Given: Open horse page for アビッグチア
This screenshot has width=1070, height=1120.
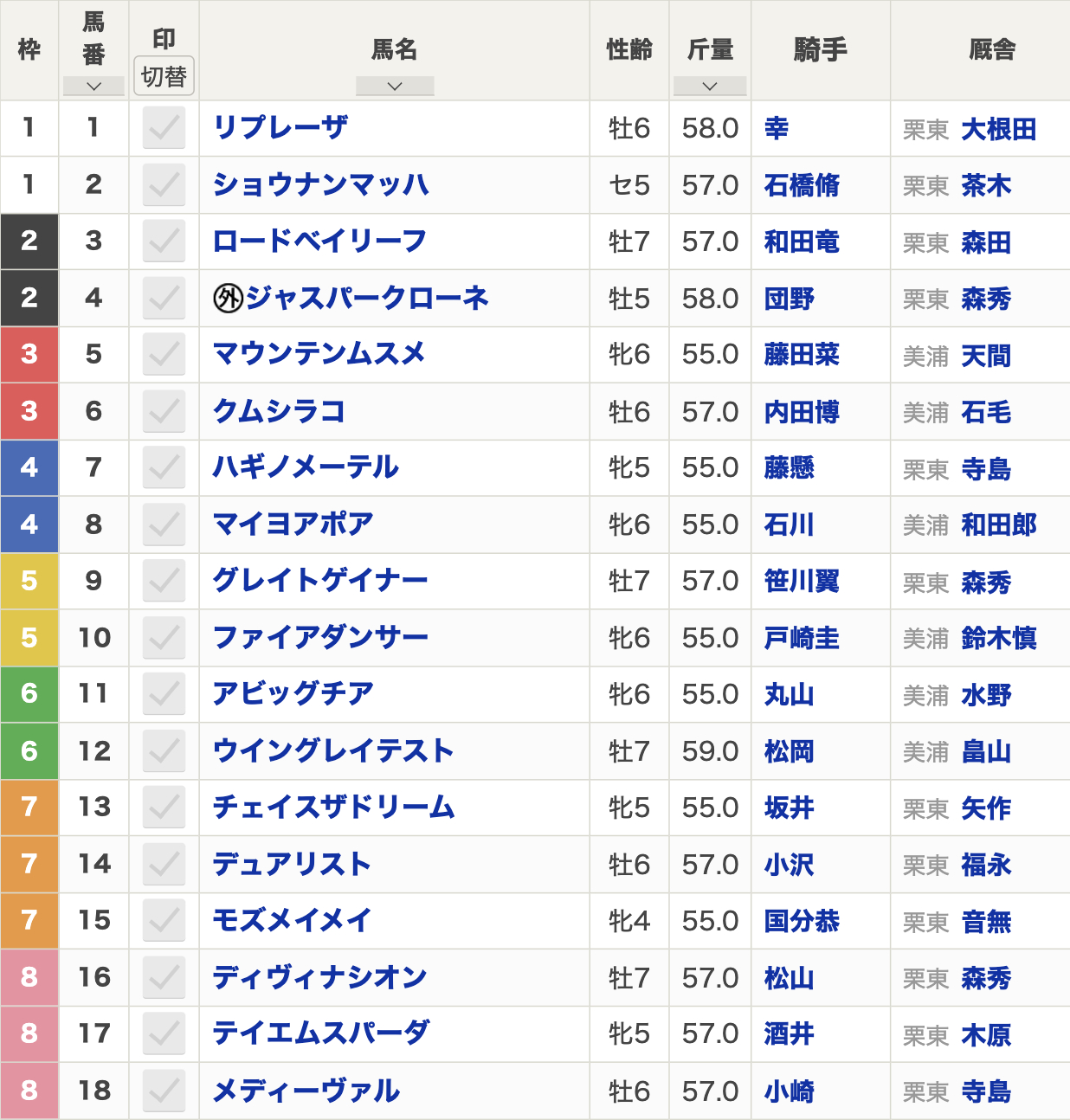Looking at the screenshot, I should 293,694.
